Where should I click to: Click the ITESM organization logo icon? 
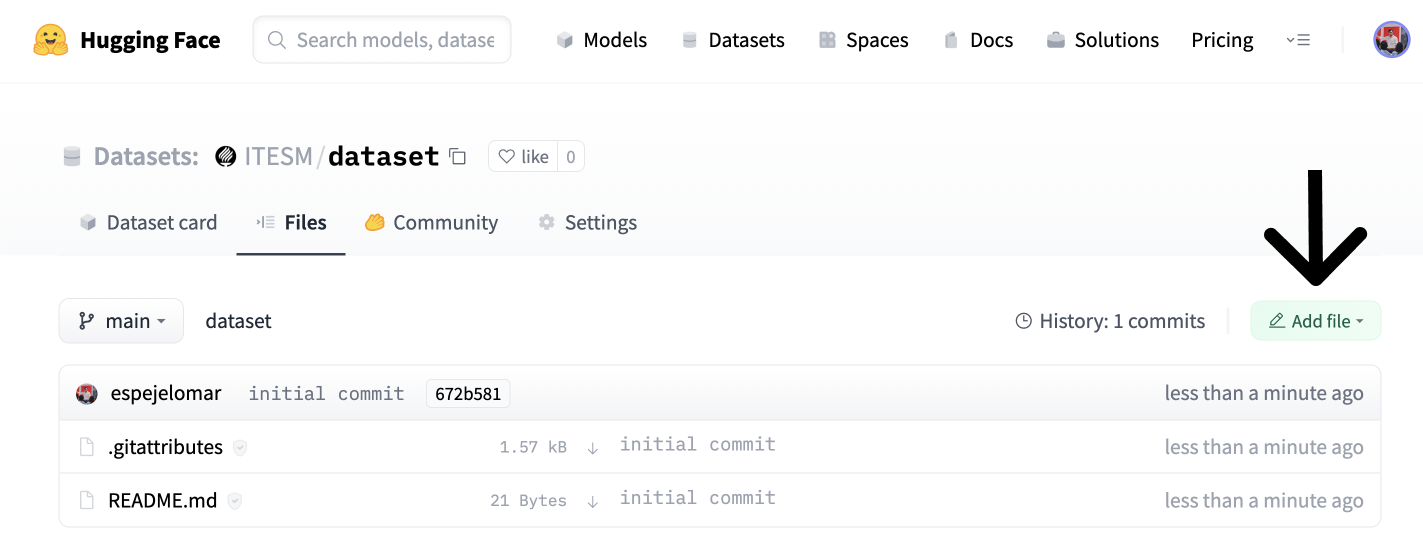coord(226,156)
